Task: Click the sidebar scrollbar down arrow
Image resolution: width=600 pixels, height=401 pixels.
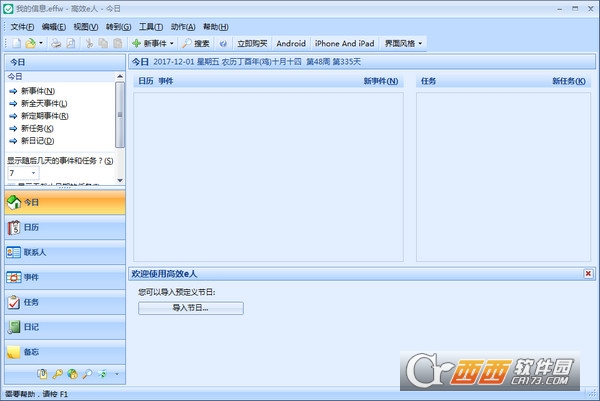Action: coord(120,180)
